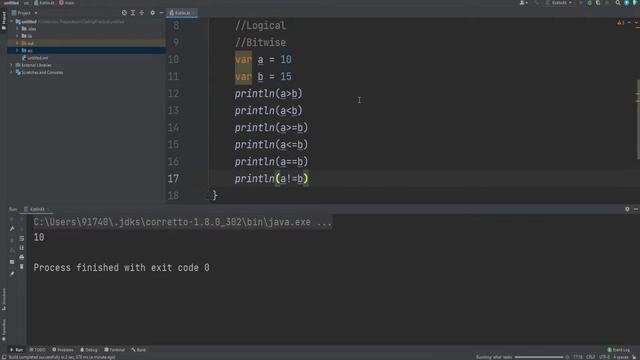
Task: Expand the lib folder in project tree
Action: [17, 36]
